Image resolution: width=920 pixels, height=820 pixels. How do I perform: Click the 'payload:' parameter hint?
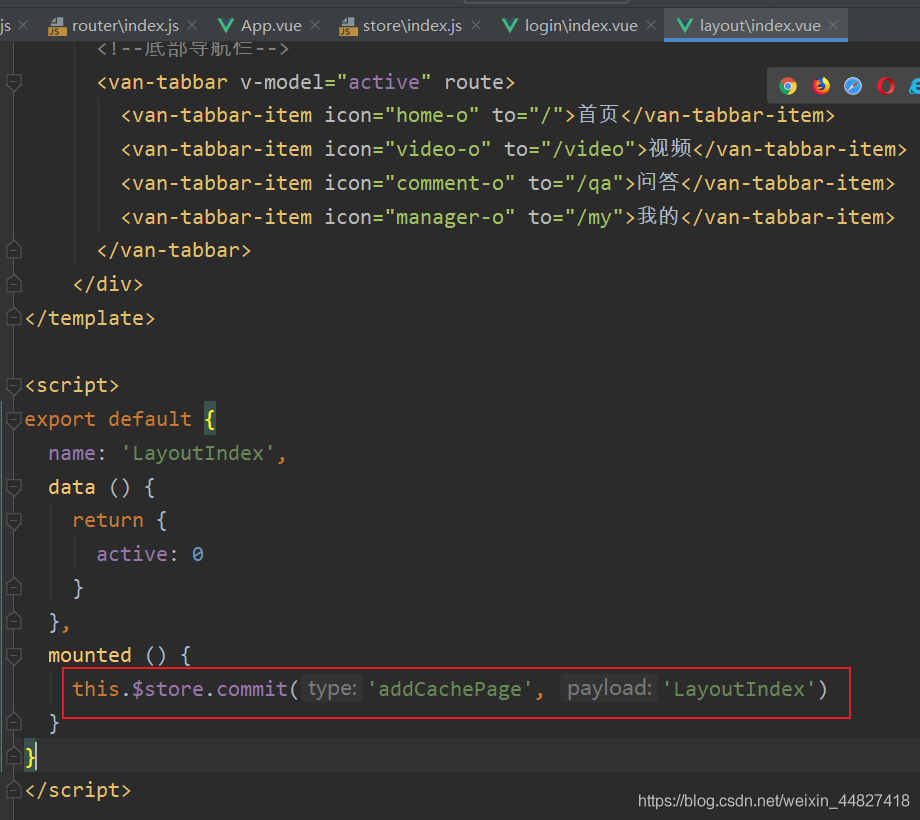point(609,689)
